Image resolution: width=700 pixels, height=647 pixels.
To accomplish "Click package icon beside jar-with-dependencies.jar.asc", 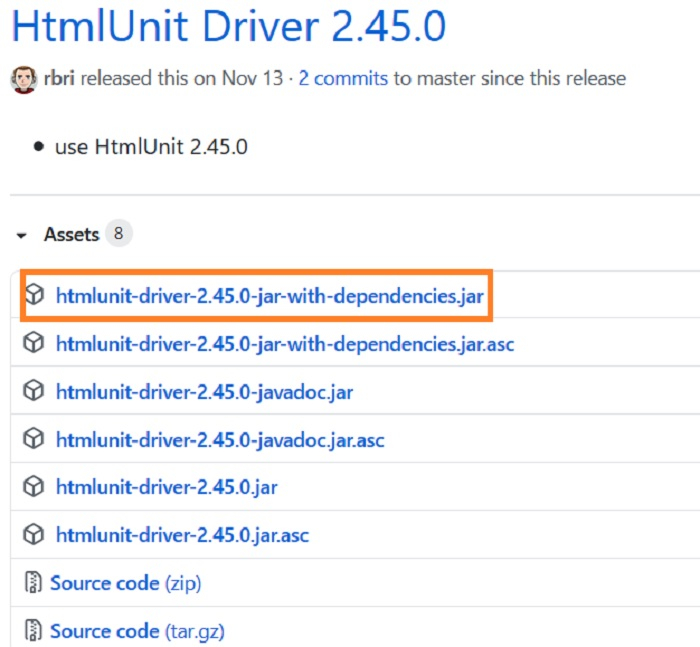I will (34, 343).
